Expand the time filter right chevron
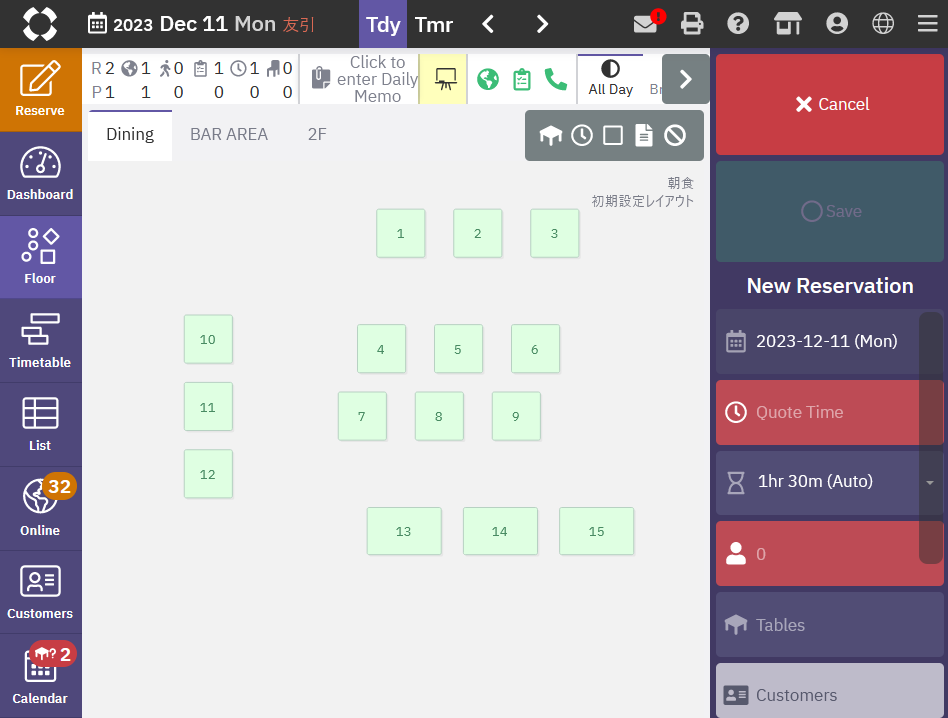 [685, 79]
